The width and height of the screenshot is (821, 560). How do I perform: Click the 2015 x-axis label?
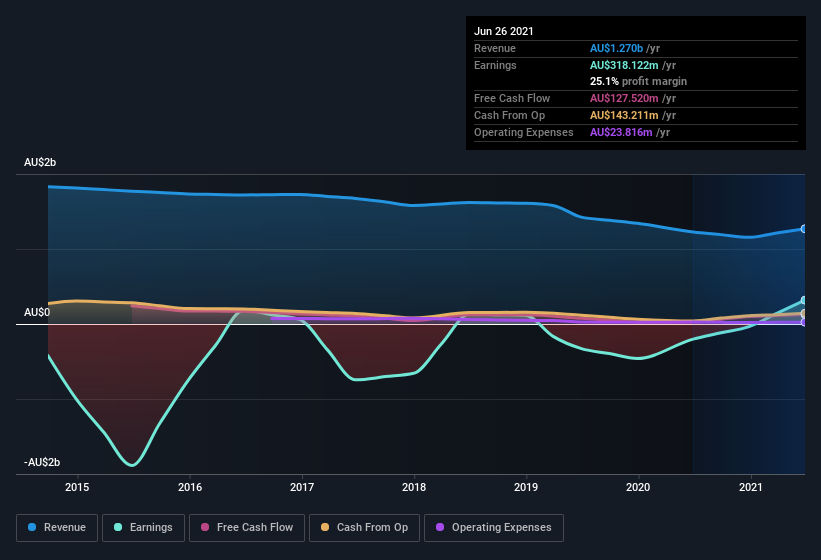tap(77, 487)
